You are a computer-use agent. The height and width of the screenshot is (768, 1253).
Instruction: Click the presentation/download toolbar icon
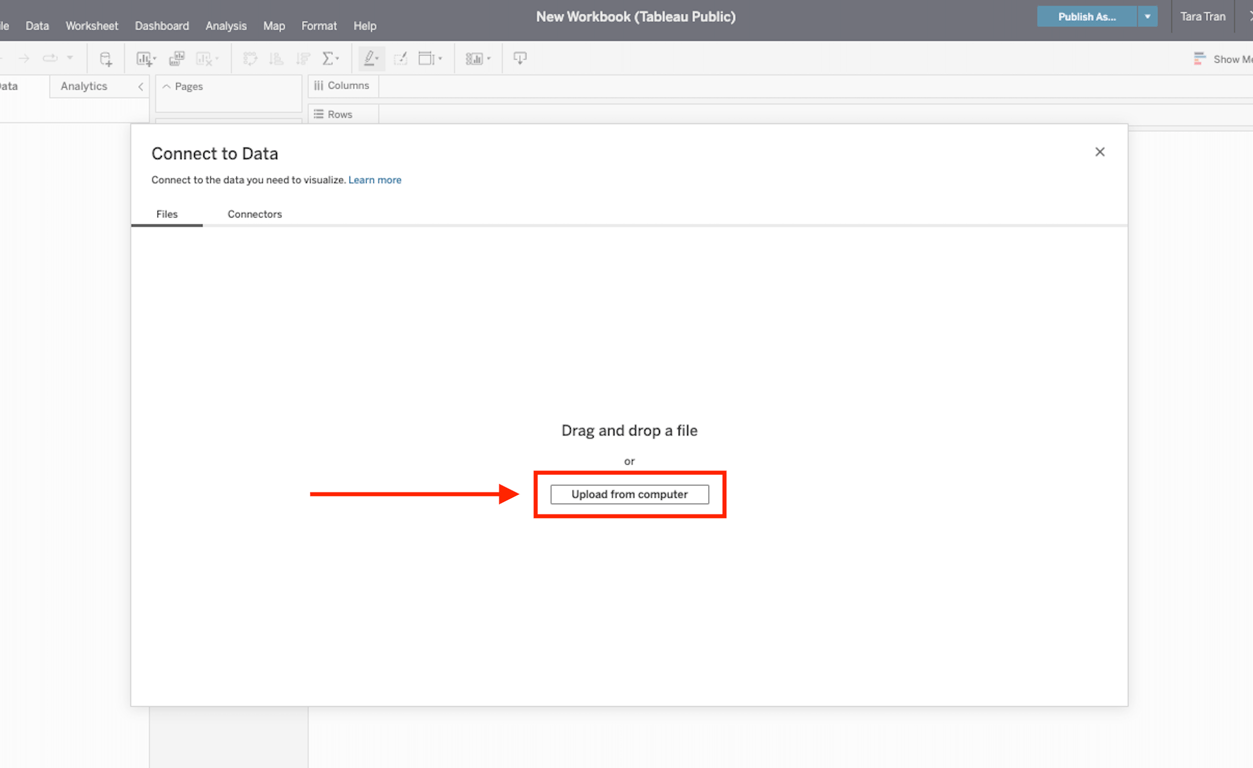point(520,59)
